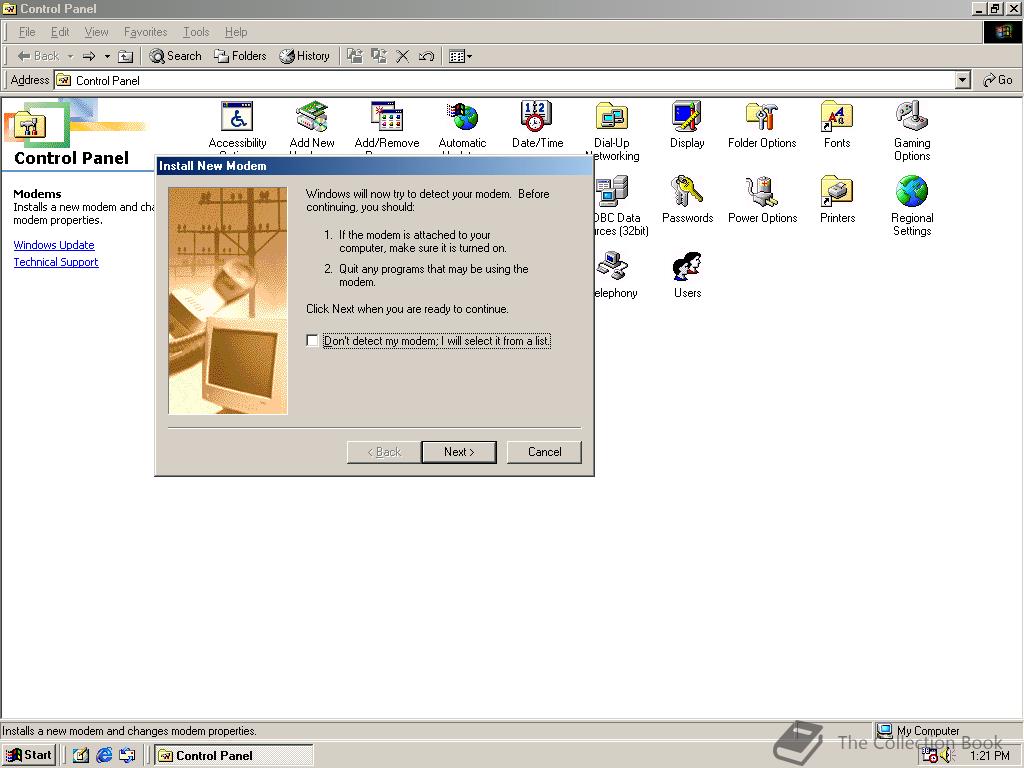Screen dimensions: 1024x768
Task: Open the Regional Settings icon
Action: pyautogui.click(x=912, y=193)
